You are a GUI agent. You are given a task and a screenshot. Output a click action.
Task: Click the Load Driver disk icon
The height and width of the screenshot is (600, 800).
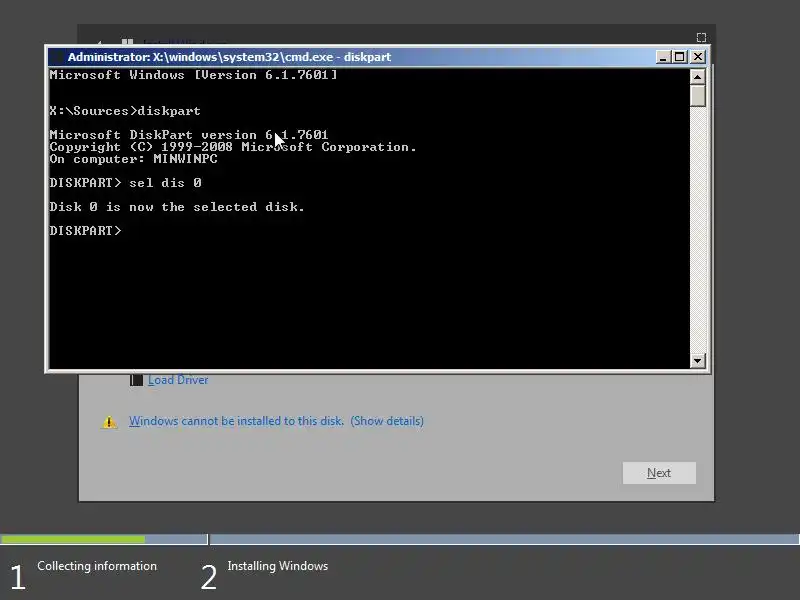[136, 380]
